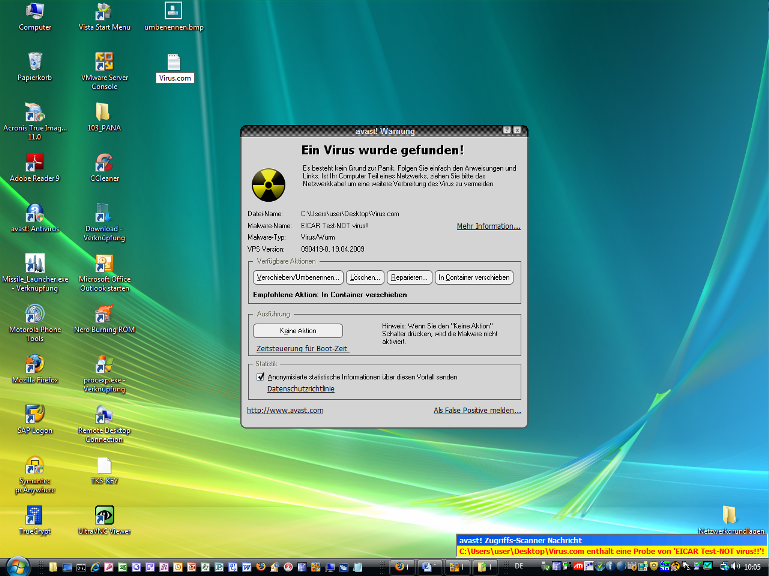This screenshot has height=576, width=769.
Task: Choose the In Container verschieben button
Action: [x=474, y=278]
